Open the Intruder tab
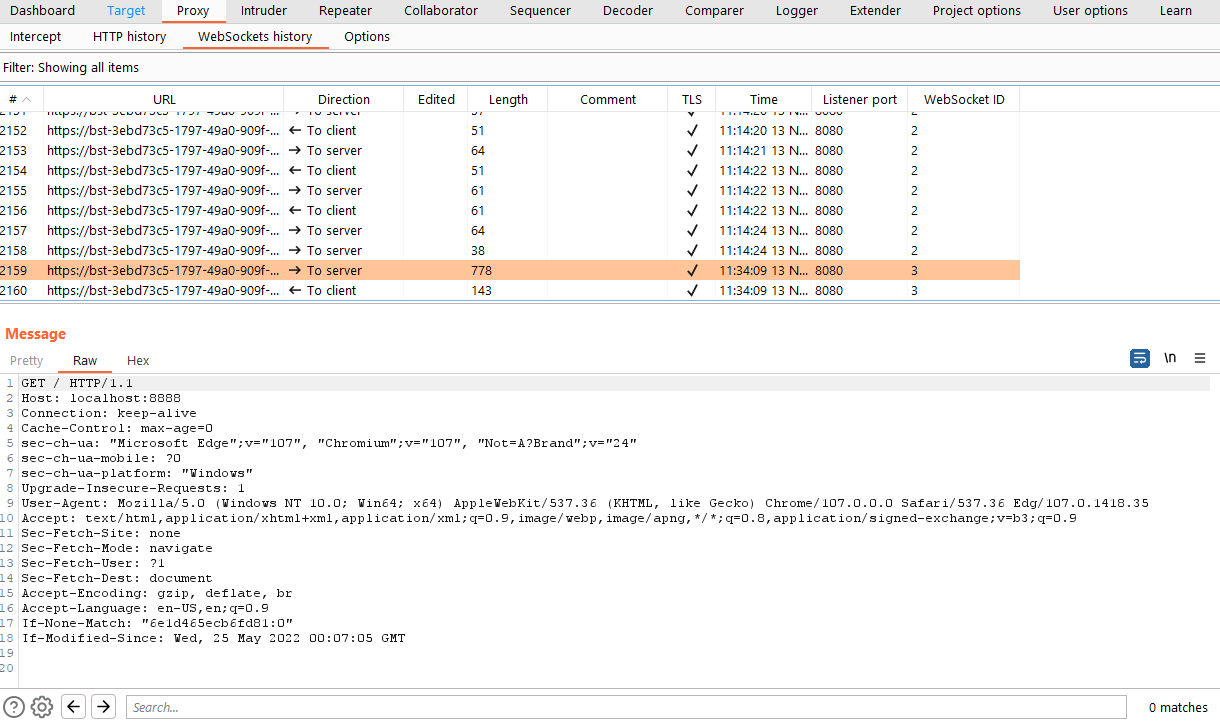1220x722 pixels. tap(264, 11)
